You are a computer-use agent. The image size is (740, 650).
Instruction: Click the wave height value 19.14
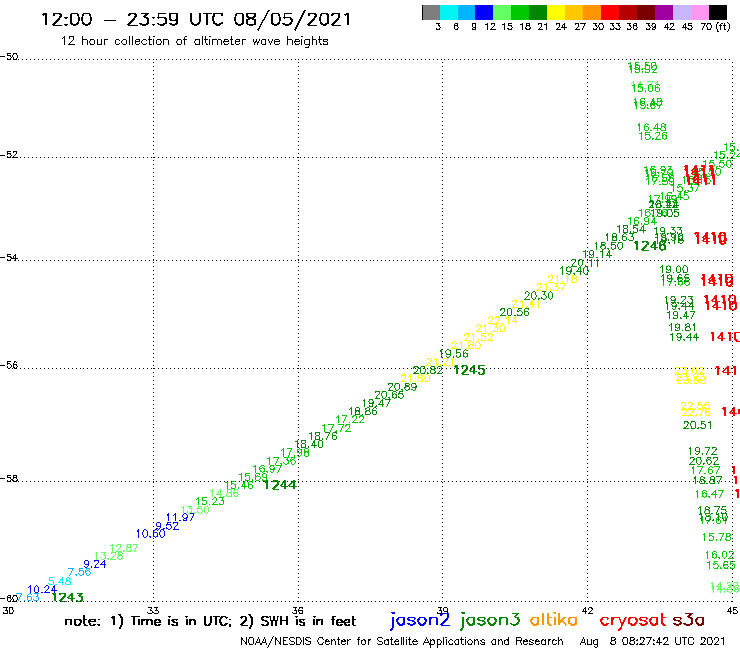(x=597, y=254)
